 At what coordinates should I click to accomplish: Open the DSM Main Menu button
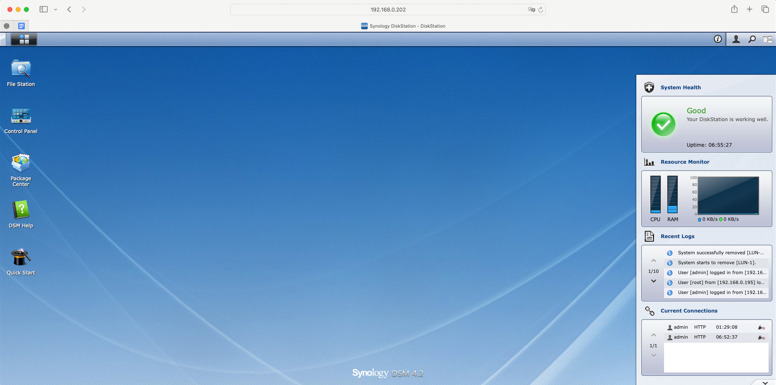pyautogui.click(x=24, y=39)
